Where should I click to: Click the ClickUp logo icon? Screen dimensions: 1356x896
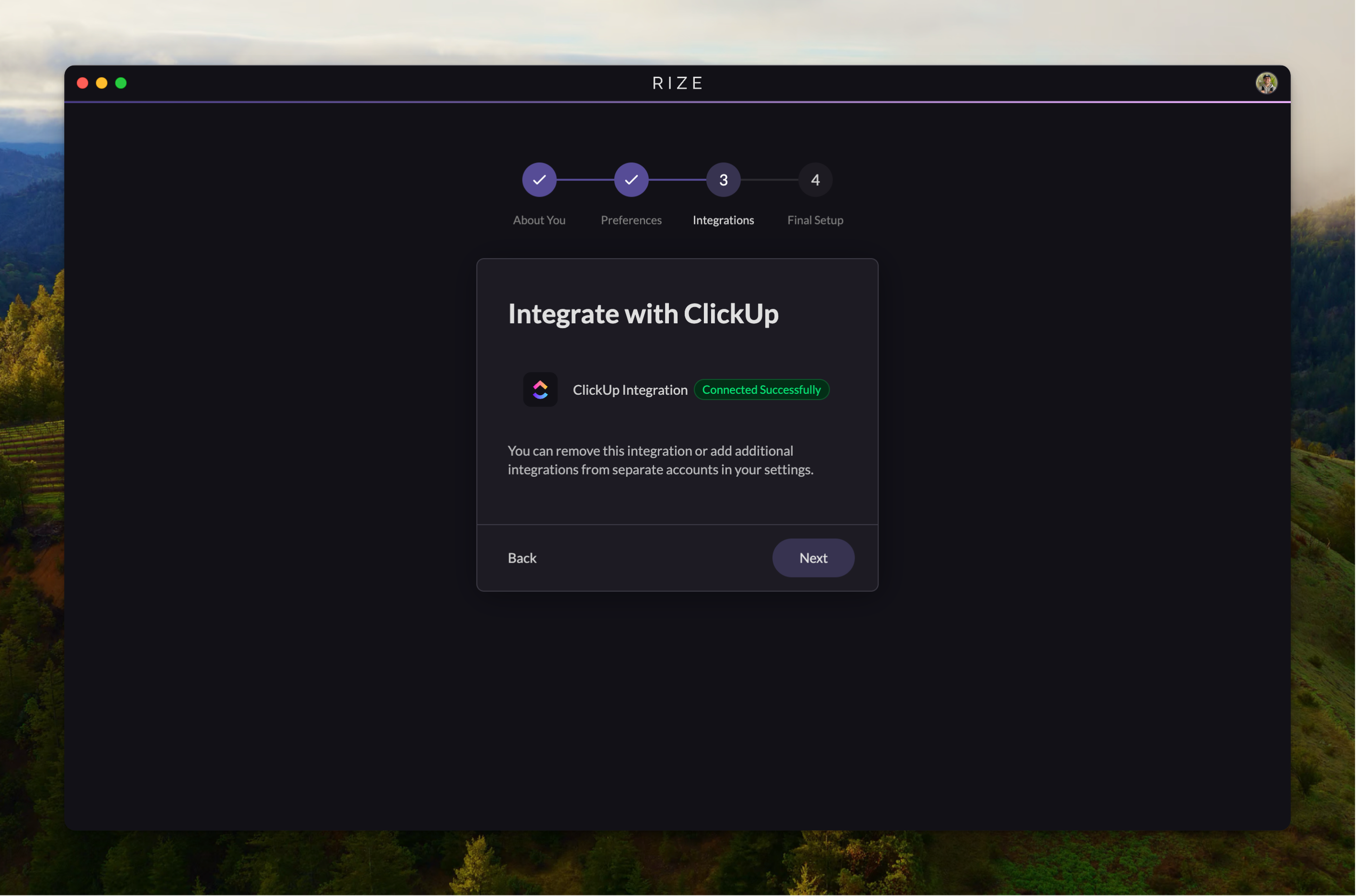coord(540,389)
